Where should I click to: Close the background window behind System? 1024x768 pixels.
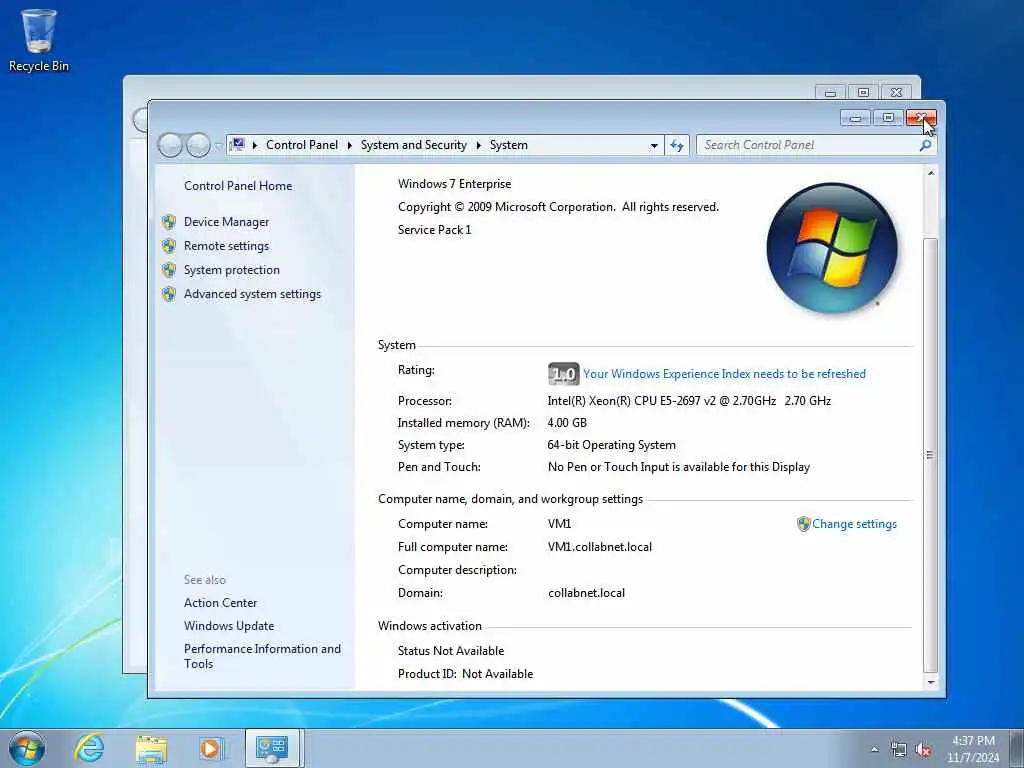896,92
